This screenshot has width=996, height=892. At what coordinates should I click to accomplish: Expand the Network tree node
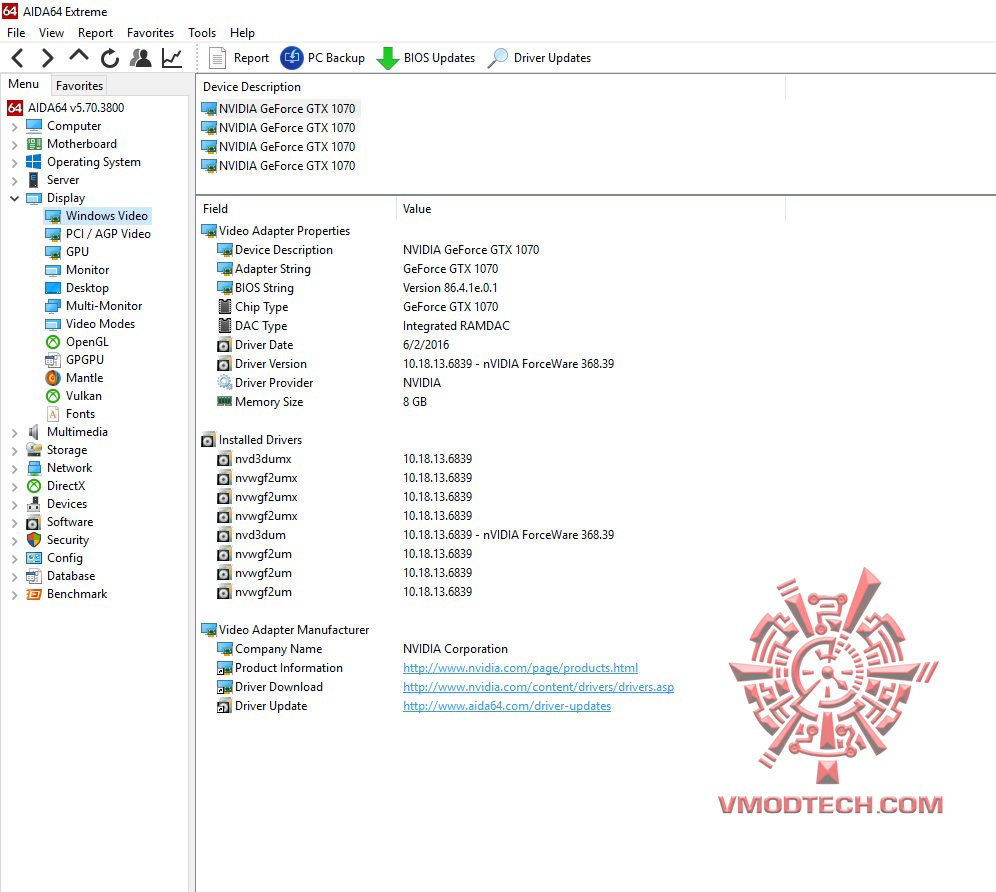click(14, 468)
